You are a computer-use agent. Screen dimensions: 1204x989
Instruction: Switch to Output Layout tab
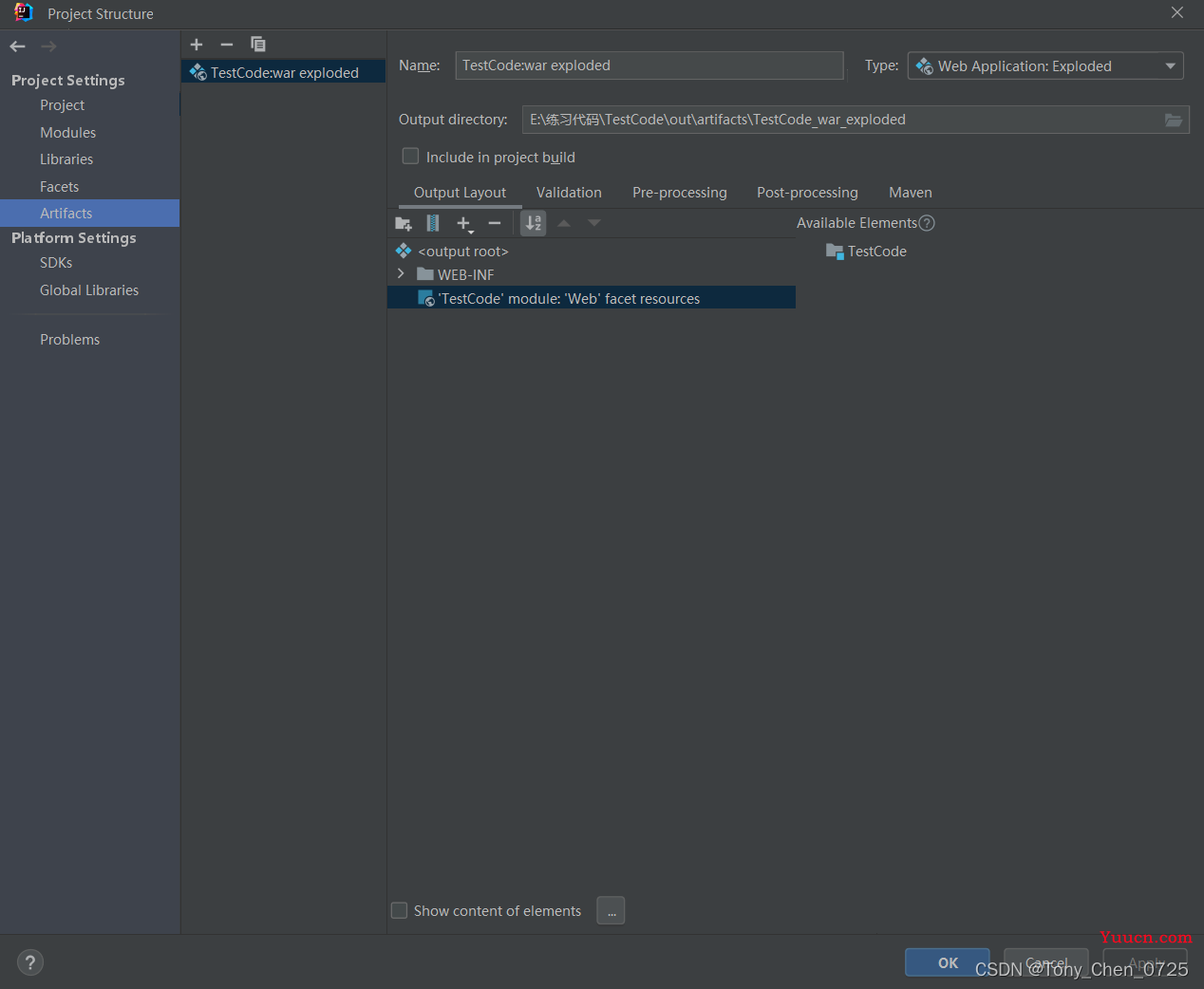point(460,193)
